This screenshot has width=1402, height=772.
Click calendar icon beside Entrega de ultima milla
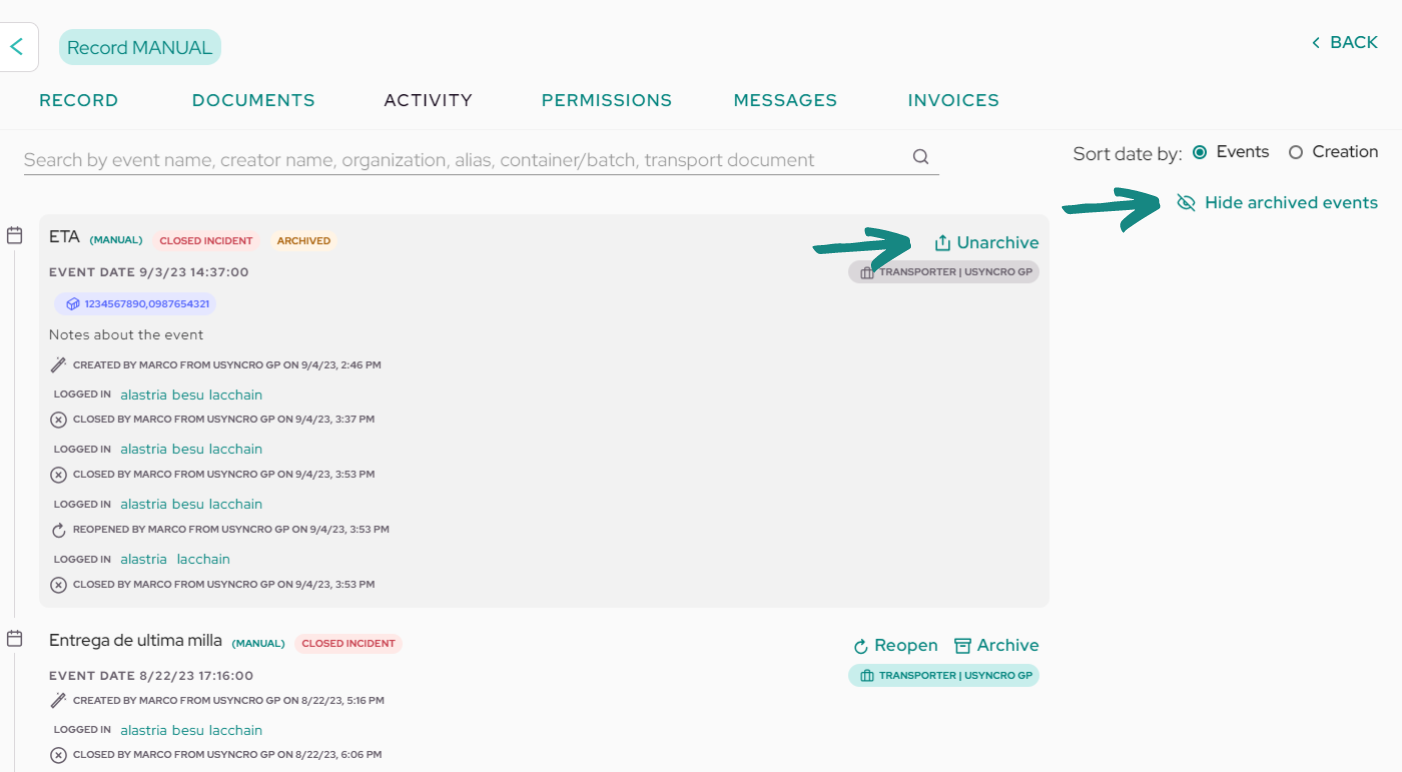(x=14, y=638)
